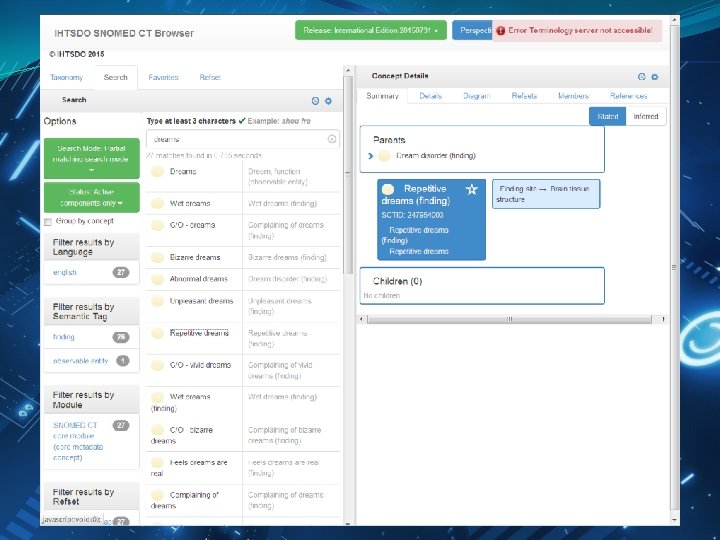Screen dimensions: 720x540
Task: Click the circle icon beside Dream disorder parent
Action: pos(384,156)
